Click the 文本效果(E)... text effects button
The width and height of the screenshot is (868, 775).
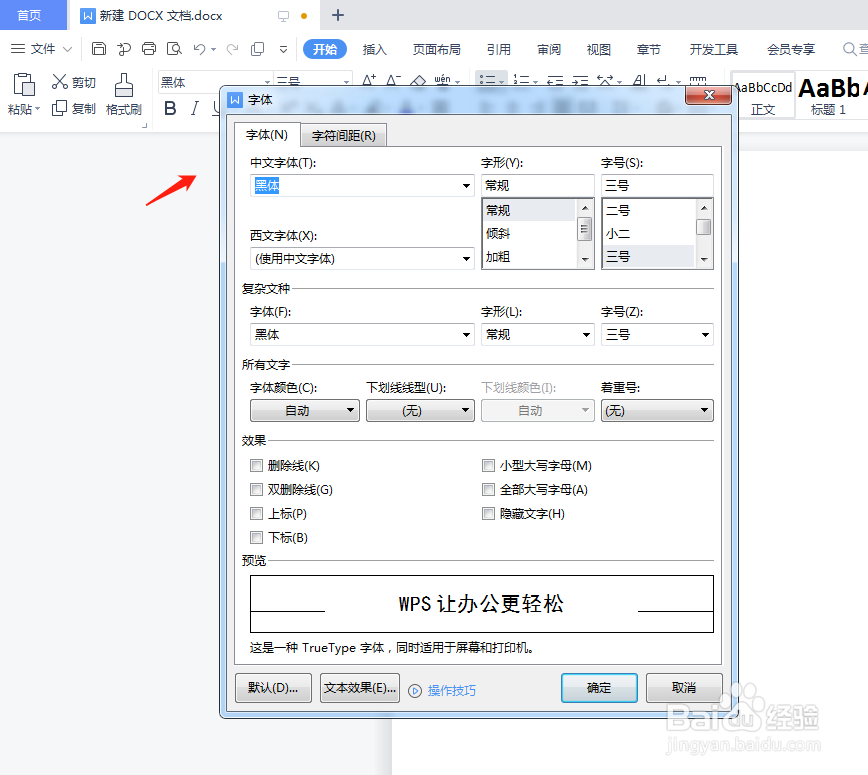coord(360,688)
